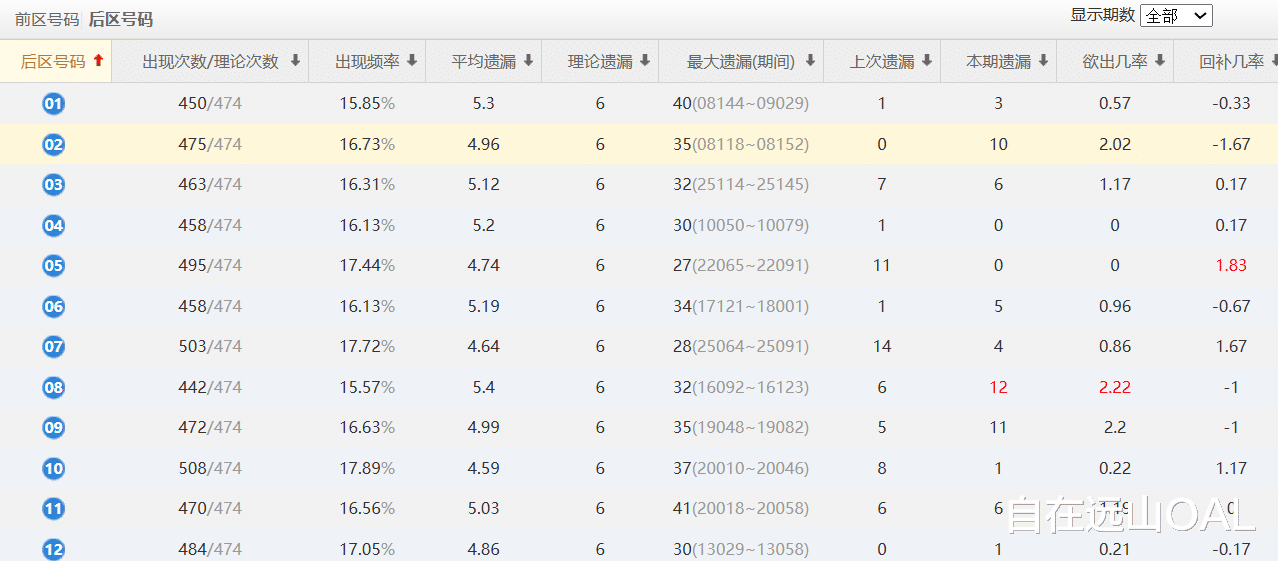Click the red 12 本期遗漏 value
Screen dimensions: 1278x561
(x=998, y=387)
